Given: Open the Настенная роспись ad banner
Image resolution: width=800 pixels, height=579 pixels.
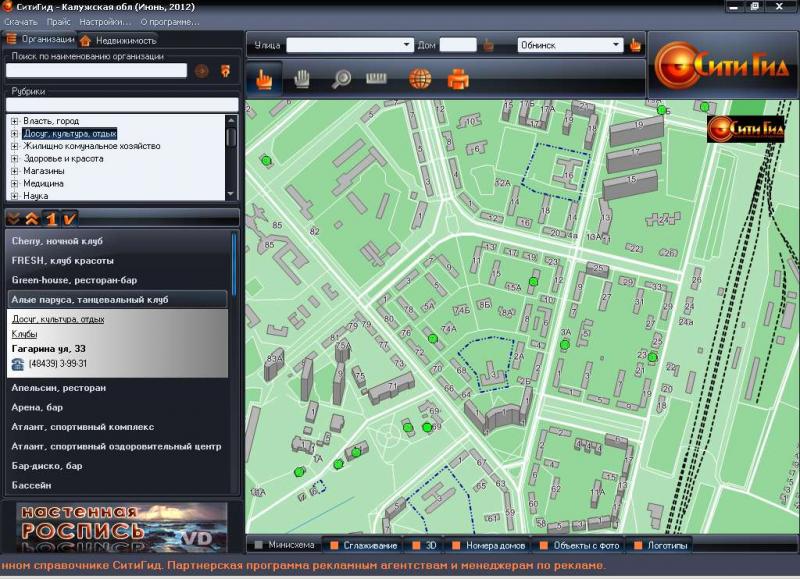Looking at the screenshot, I should click(121, 527).
